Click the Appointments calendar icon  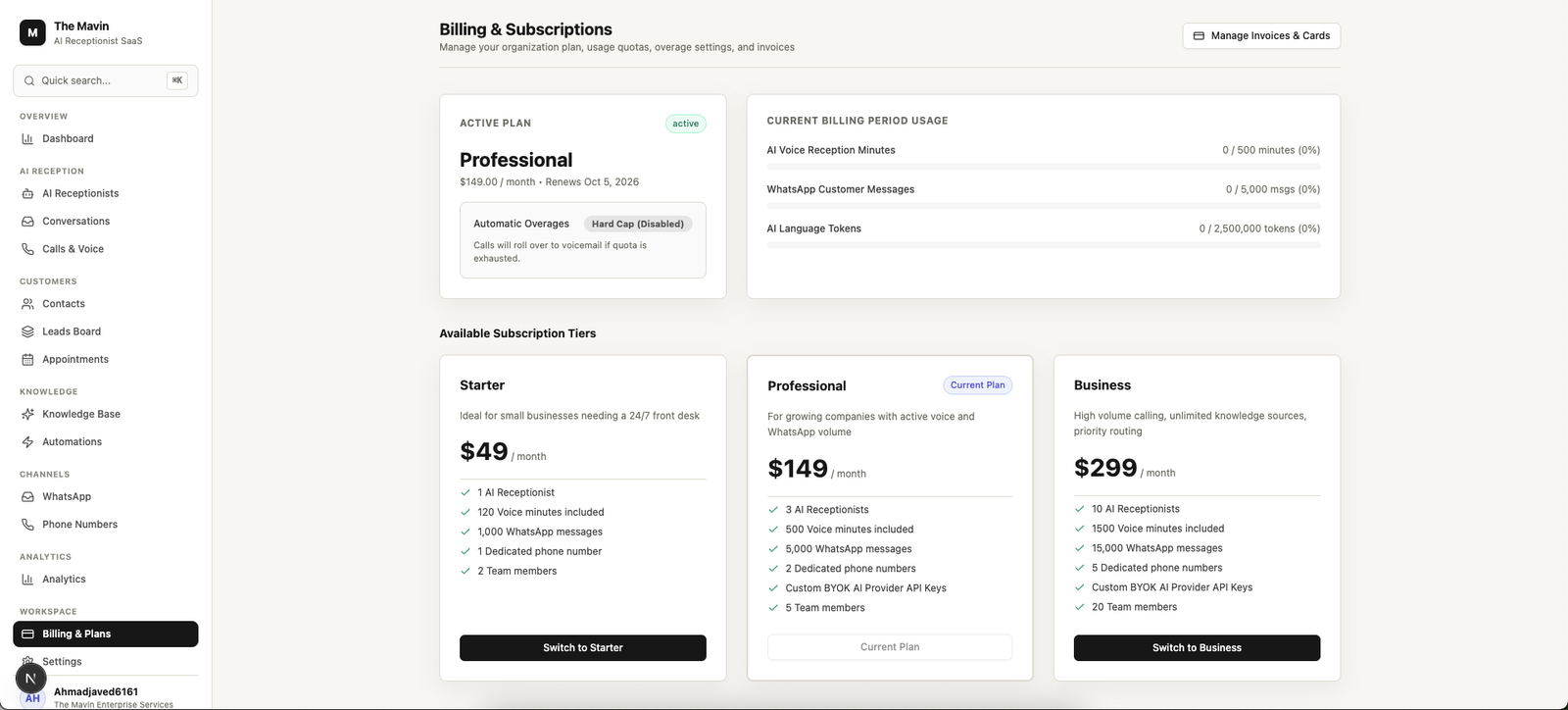coord(27,359)
